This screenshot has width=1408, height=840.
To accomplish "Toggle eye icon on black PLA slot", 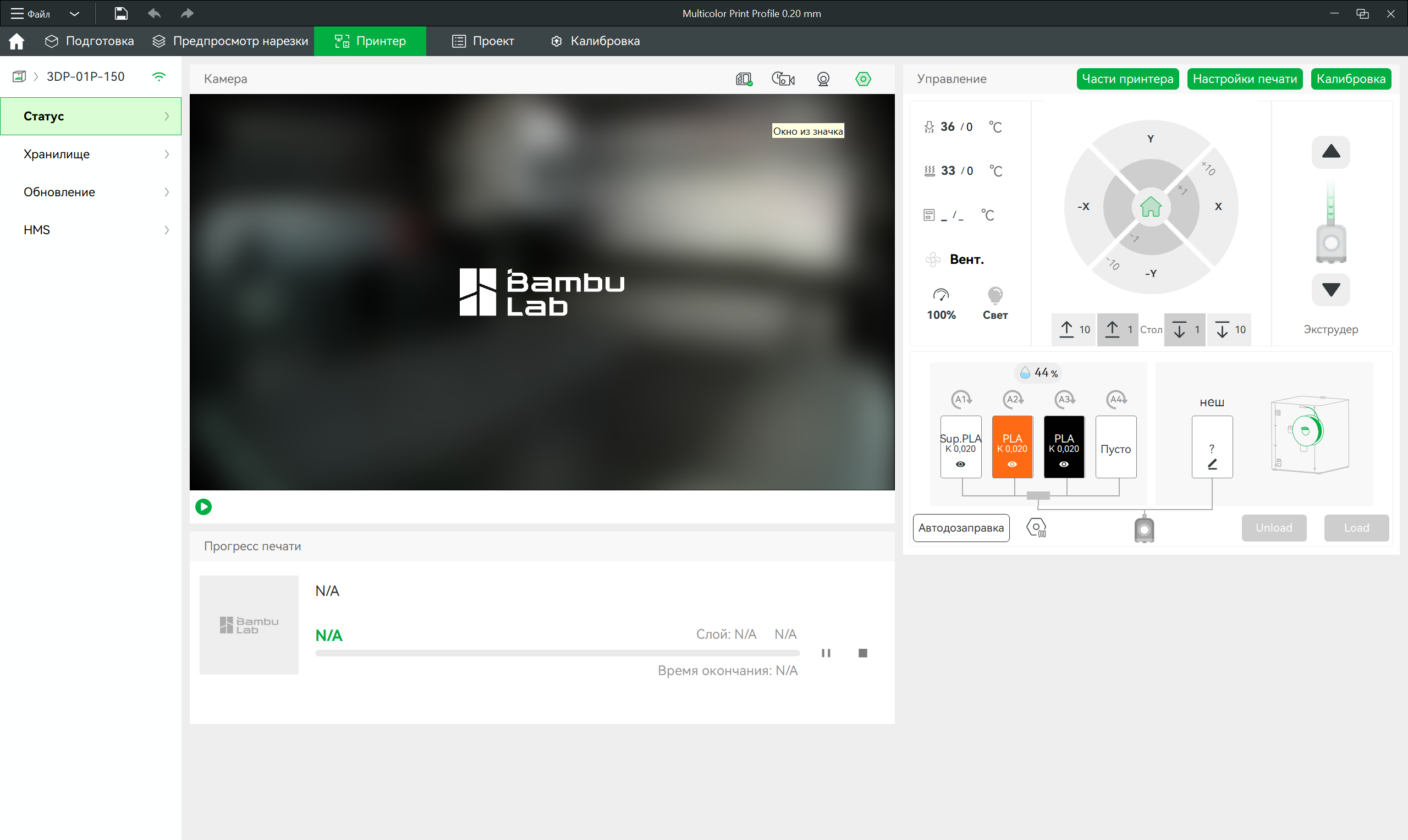I will pos(1064,464).
